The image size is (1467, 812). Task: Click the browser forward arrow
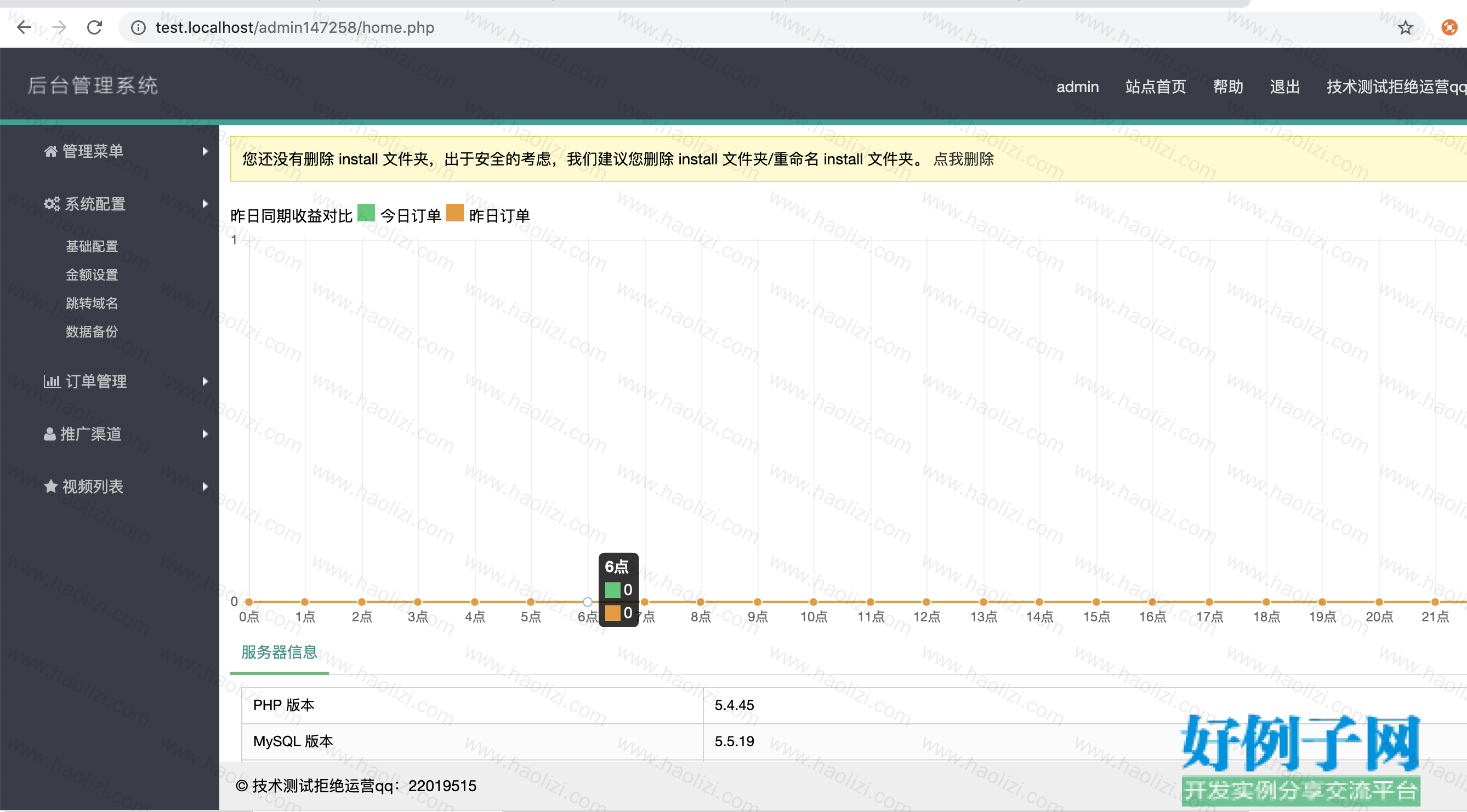pyautogui.click(x=59, y=27)
